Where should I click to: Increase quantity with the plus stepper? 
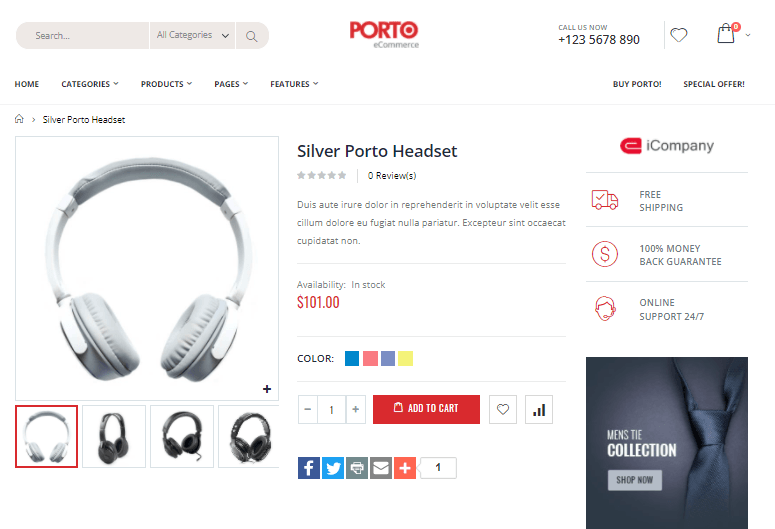click(355, 409)
